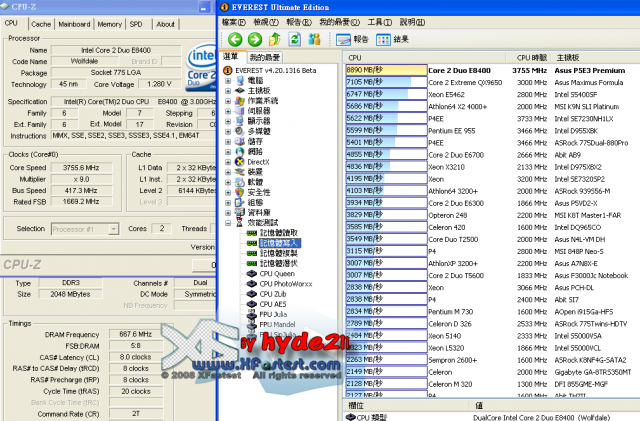Switch to the Mainboard tab in CPU-Z

tap(74, 24)
